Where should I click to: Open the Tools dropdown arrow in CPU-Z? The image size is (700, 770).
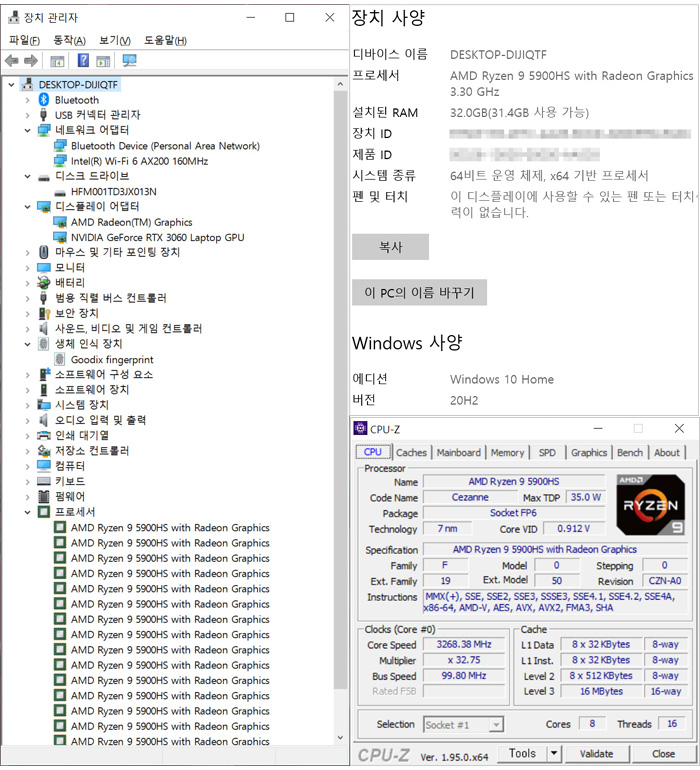554,753
